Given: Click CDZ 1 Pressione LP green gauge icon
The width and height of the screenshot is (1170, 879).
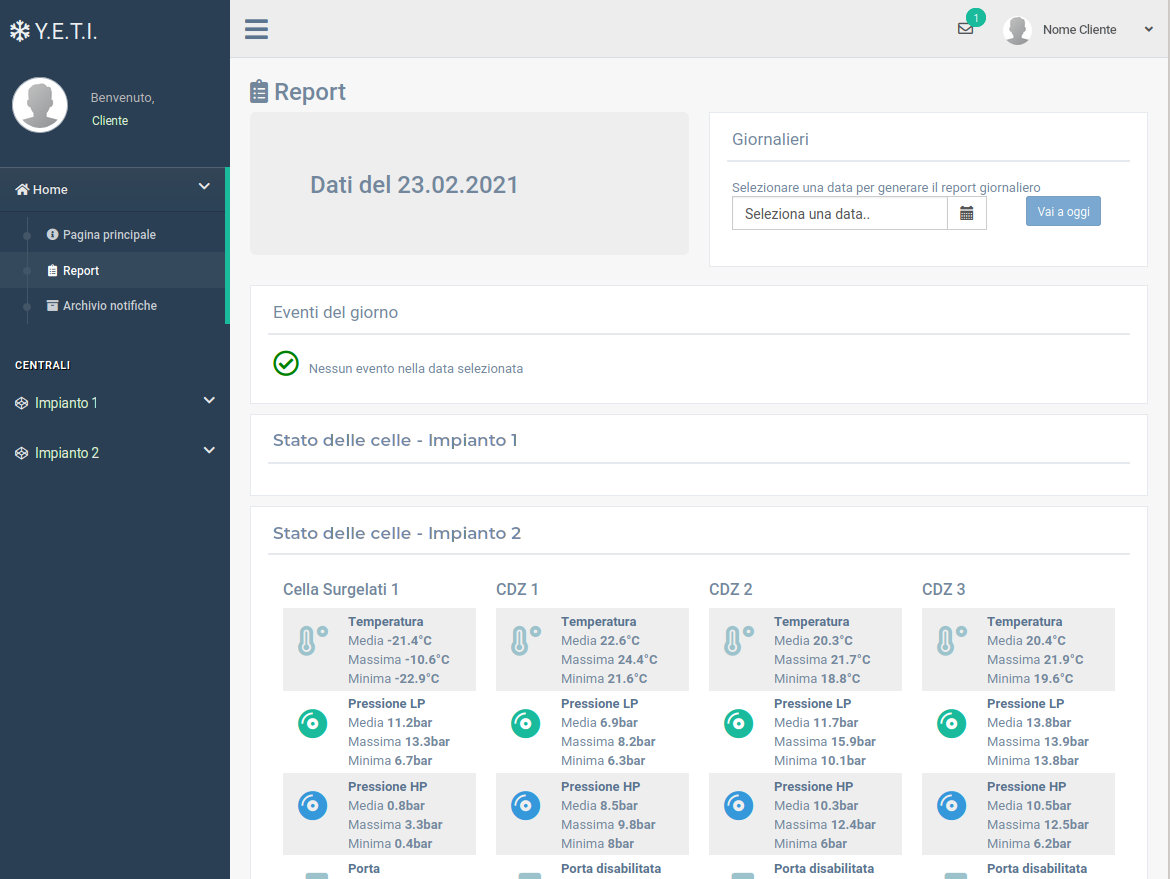Looking at the screenshot, I should tap(525, 723).
